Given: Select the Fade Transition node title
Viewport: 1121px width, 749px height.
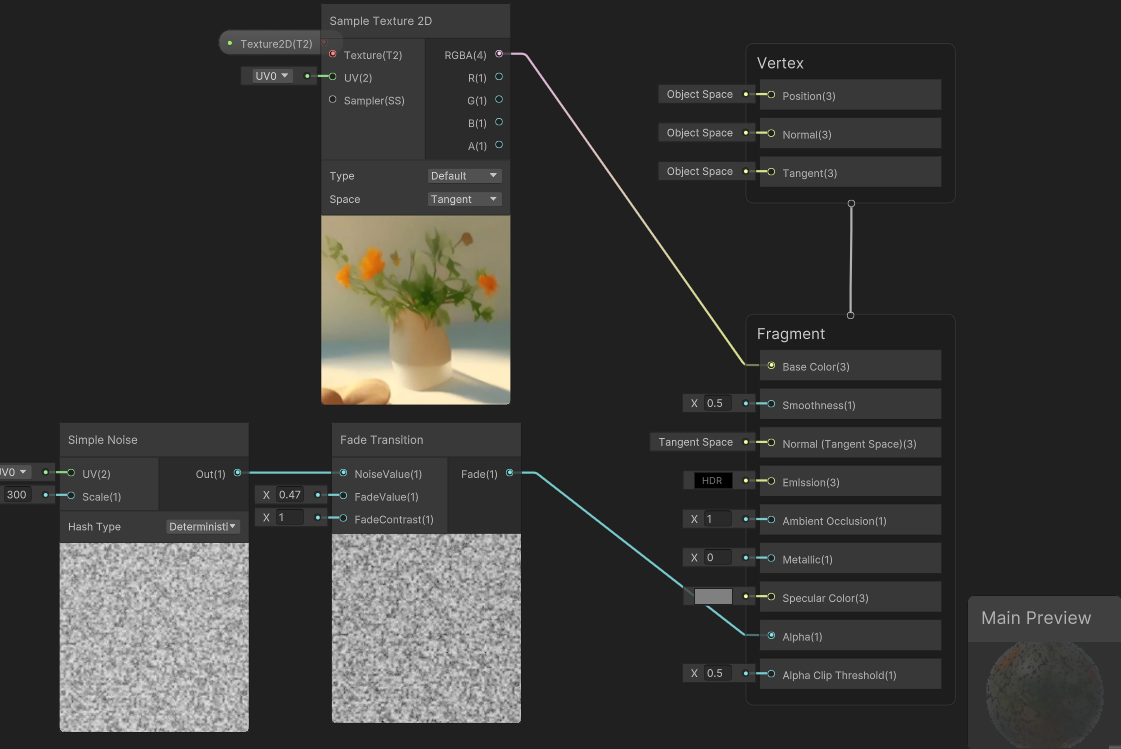Looking at the screenshot, I should click(382, 440).
